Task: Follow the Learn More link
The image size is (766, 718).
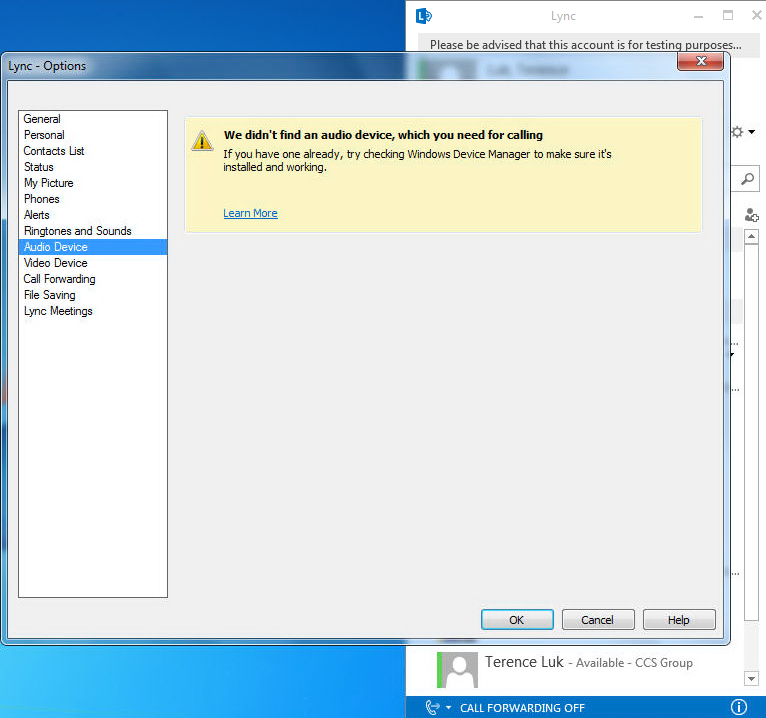Action: (250, 213)
